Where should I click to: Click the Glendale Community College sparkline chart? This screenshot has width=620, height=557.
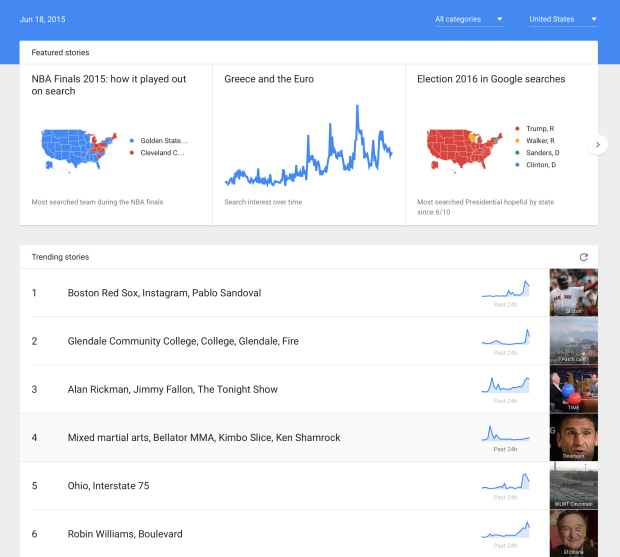(x=505, y=337)
